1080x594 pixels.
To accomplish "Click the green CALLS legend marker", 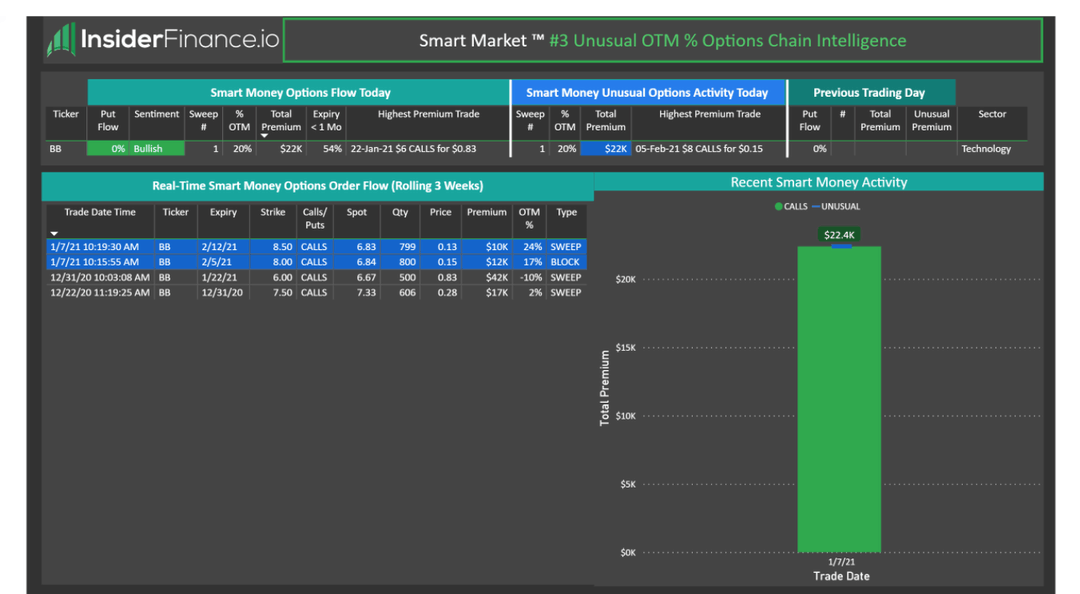I will pos(779,207).
